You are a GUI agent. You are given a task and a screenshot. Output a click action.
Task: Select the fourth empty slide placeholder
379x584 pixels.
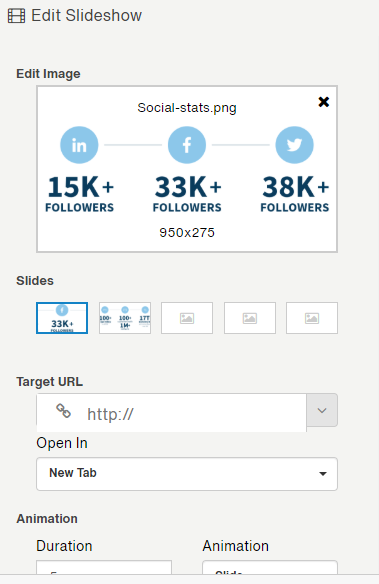click(250, 318)
